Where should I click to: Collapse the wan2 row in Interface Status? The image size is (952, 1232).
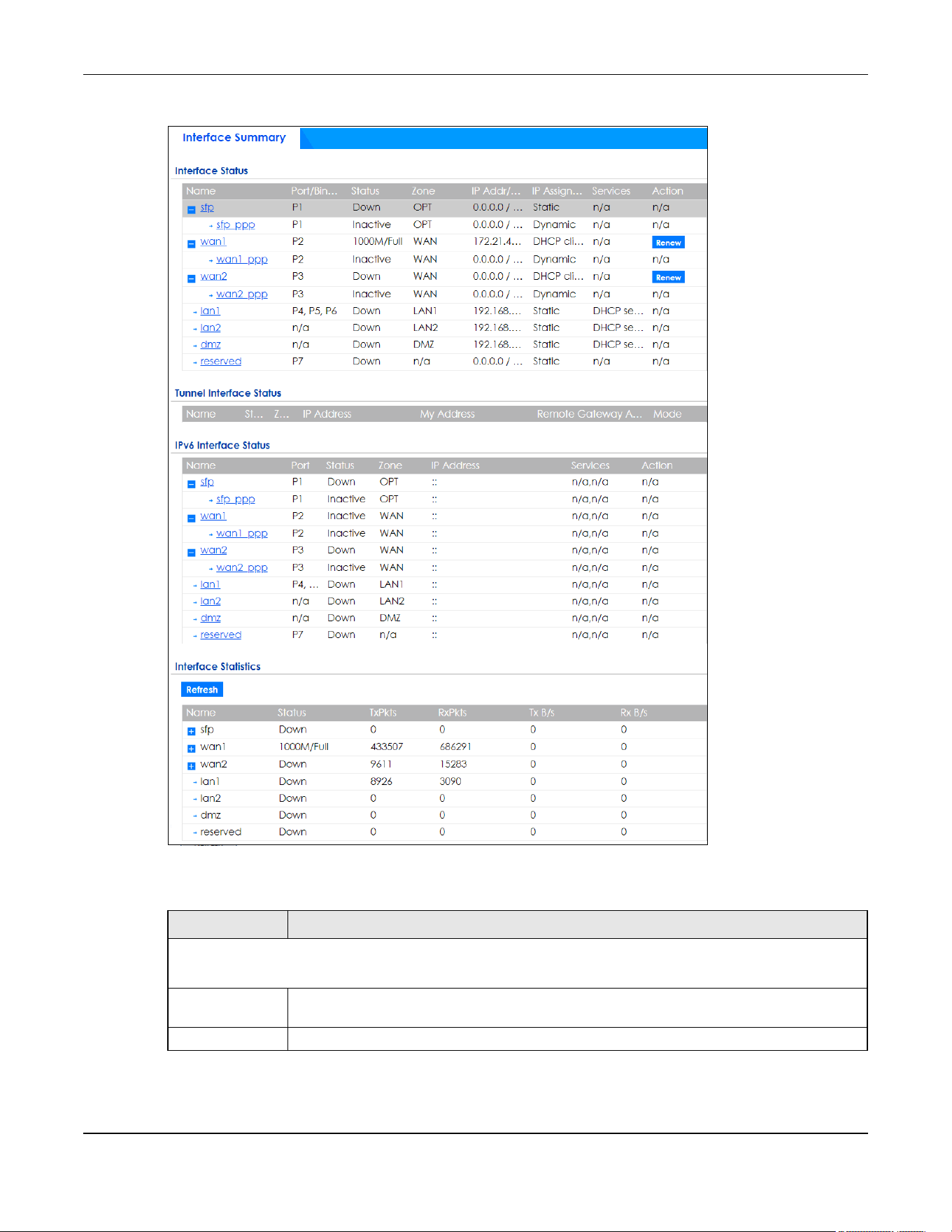pos(191,278)
